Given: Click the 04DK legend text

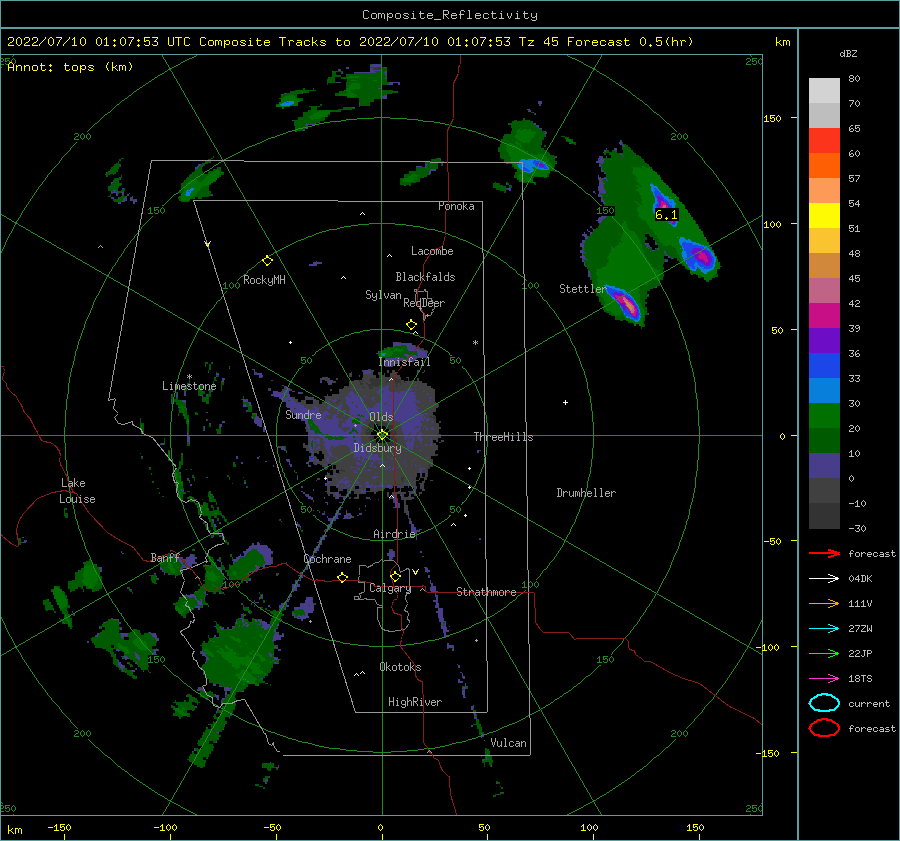Looking at the screenshot, I should [860, 579].
